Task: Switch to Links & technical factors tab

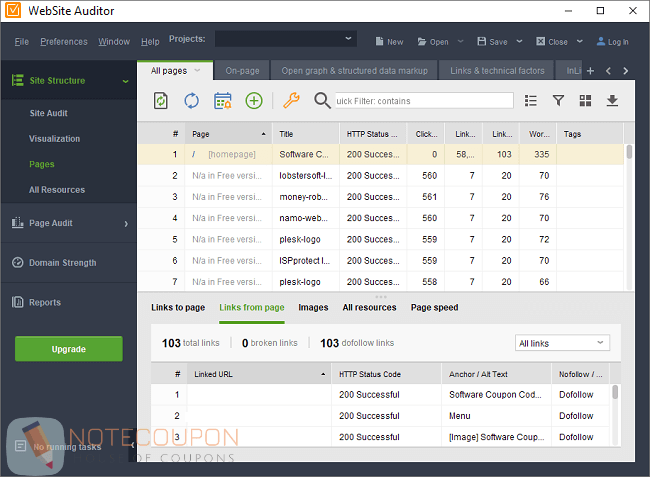Action: [497, 71]
